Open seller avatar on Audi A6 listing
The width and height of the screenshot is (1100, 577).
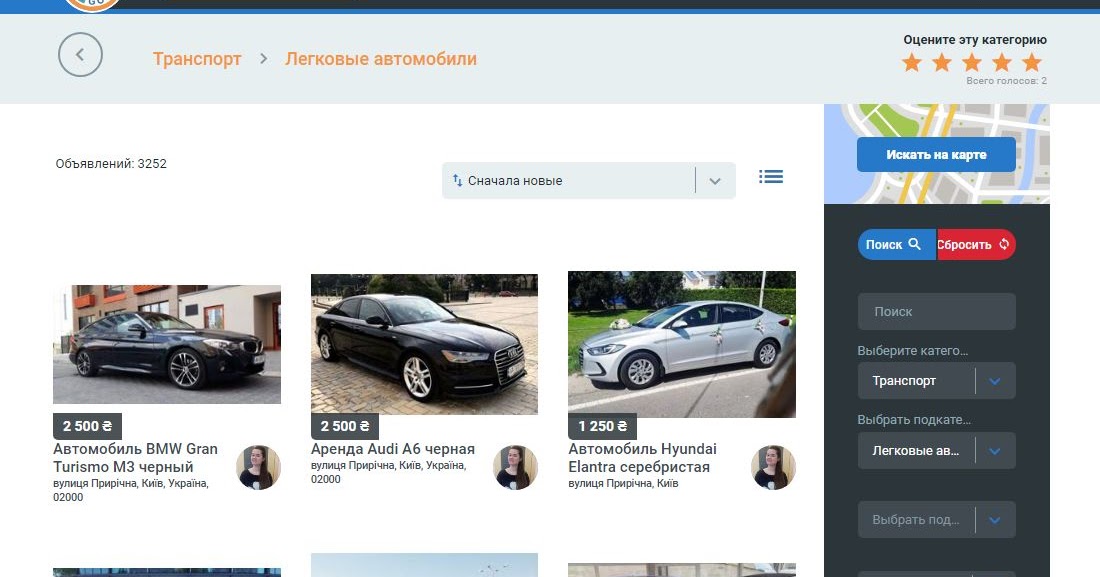[x=515, y=467]
